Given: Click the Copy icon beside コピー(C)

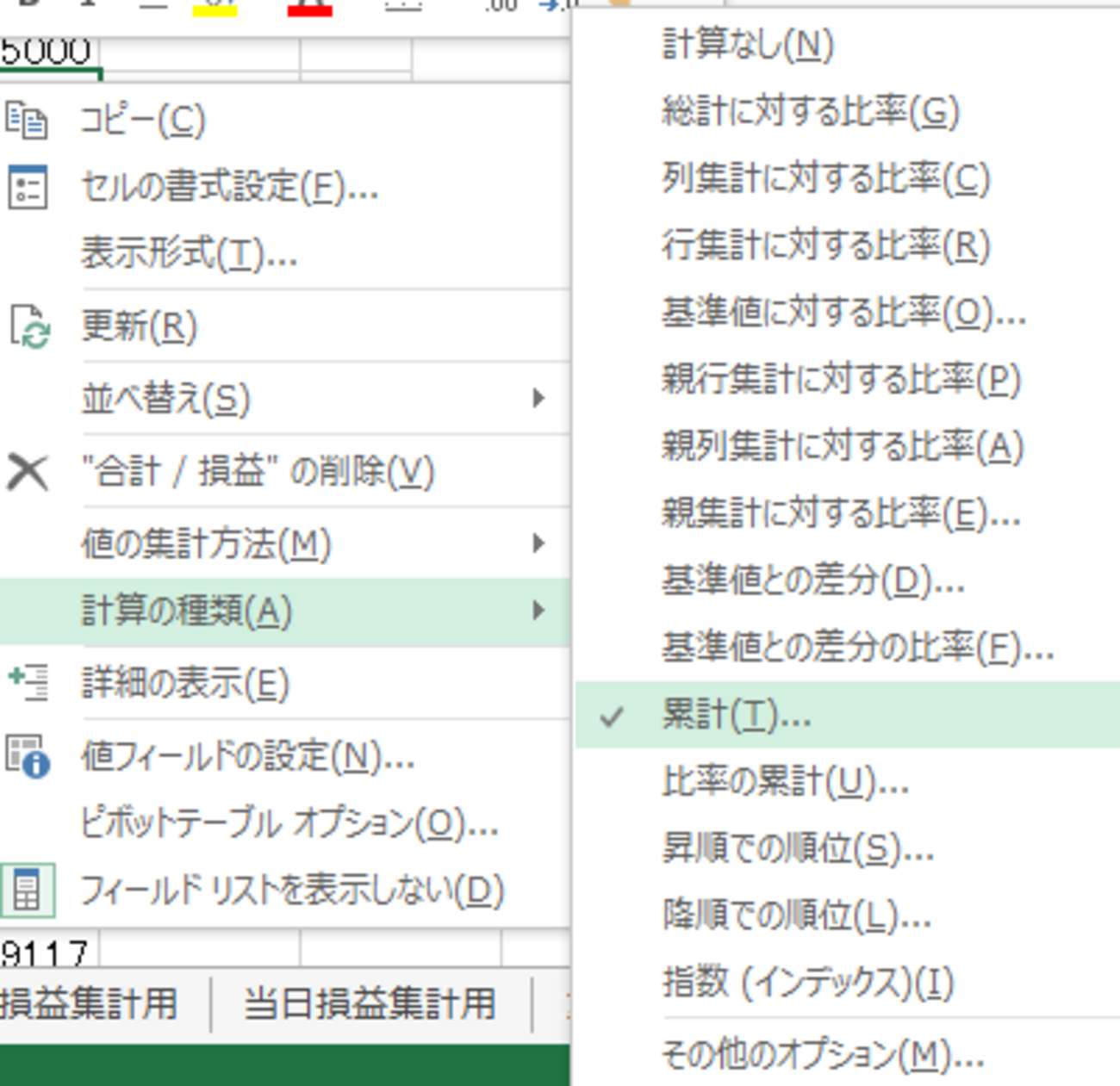Looking at the screenshot, I should [27, 120].
